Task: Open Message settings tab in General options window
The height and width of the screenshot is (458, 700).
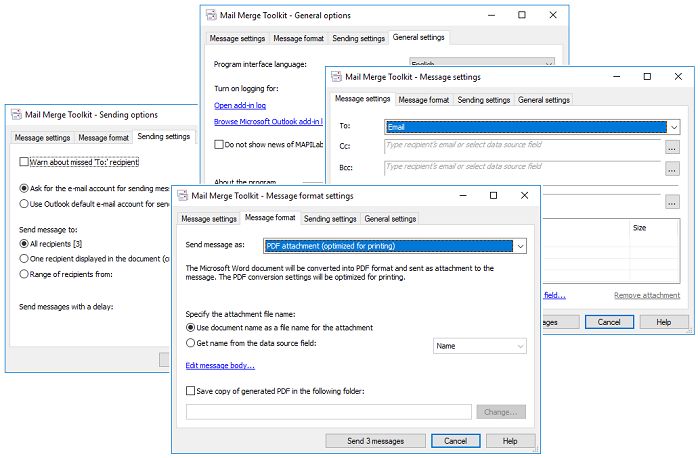Action: pyautogui.click(x=238, y=38)
